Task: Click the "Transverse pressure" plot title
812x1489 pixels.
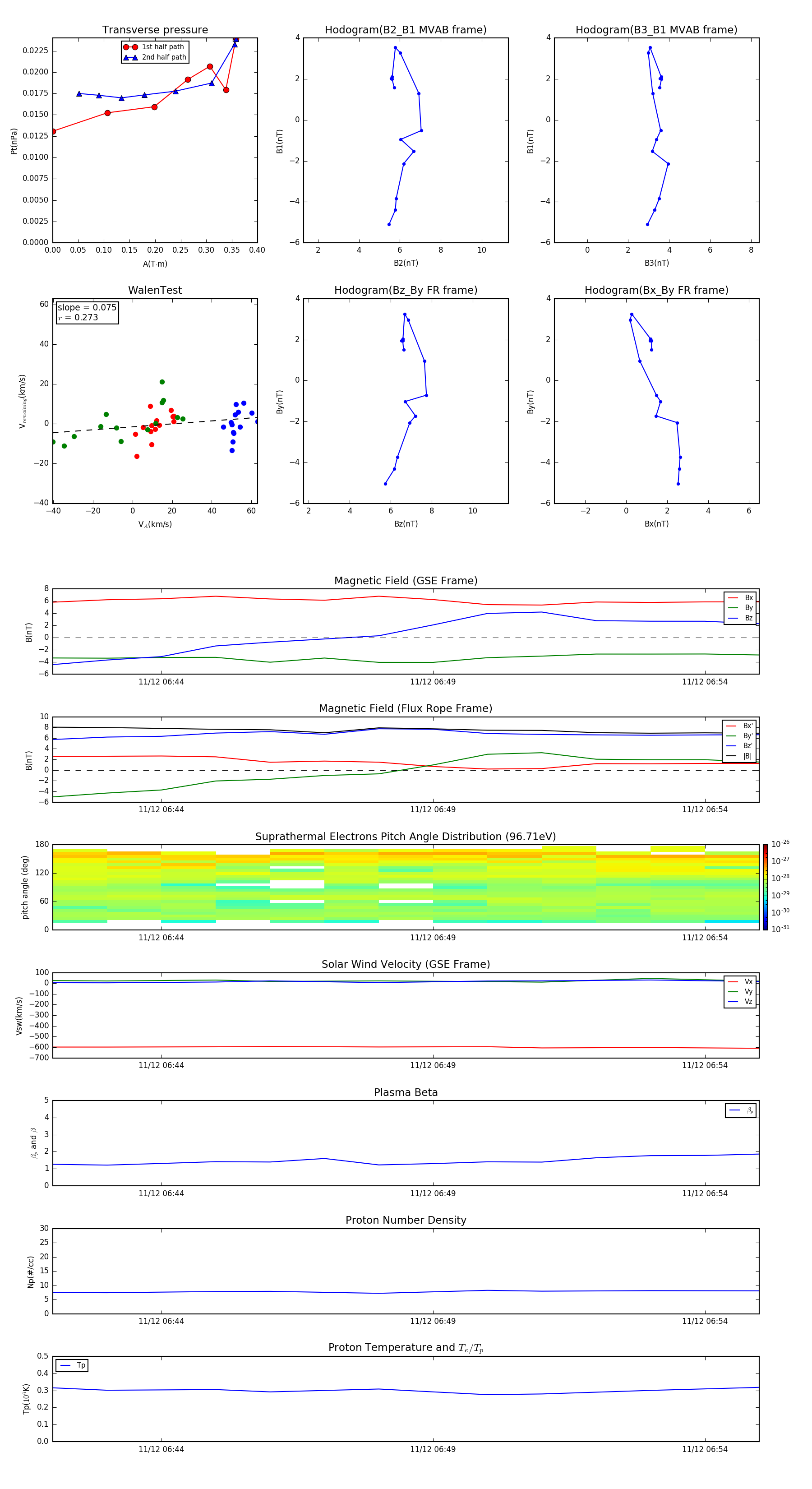Action: [155, 30]
